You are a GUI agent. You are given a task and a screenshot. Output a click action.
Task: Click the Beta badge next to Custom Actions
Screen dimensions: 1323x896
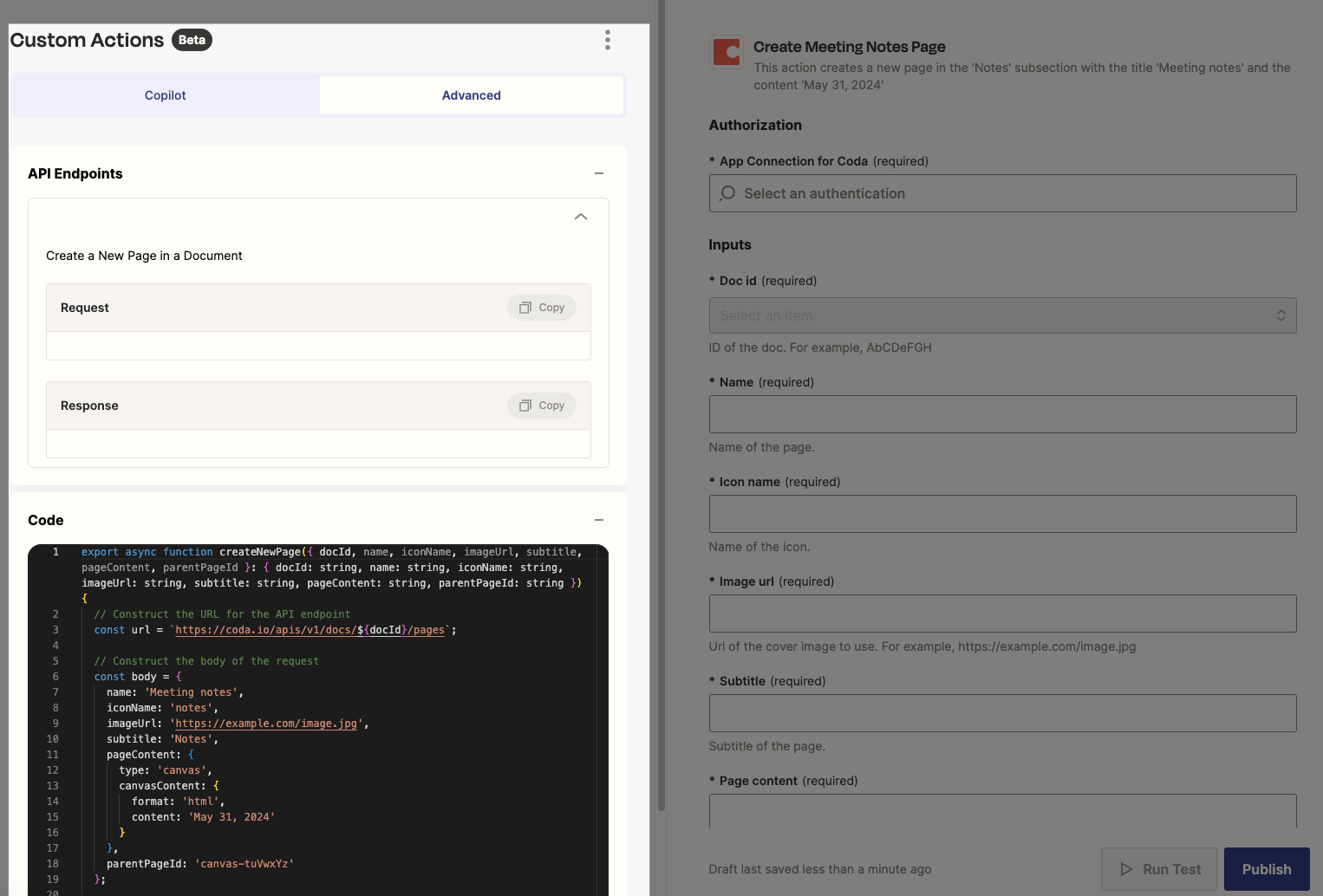tap(192, 40)
